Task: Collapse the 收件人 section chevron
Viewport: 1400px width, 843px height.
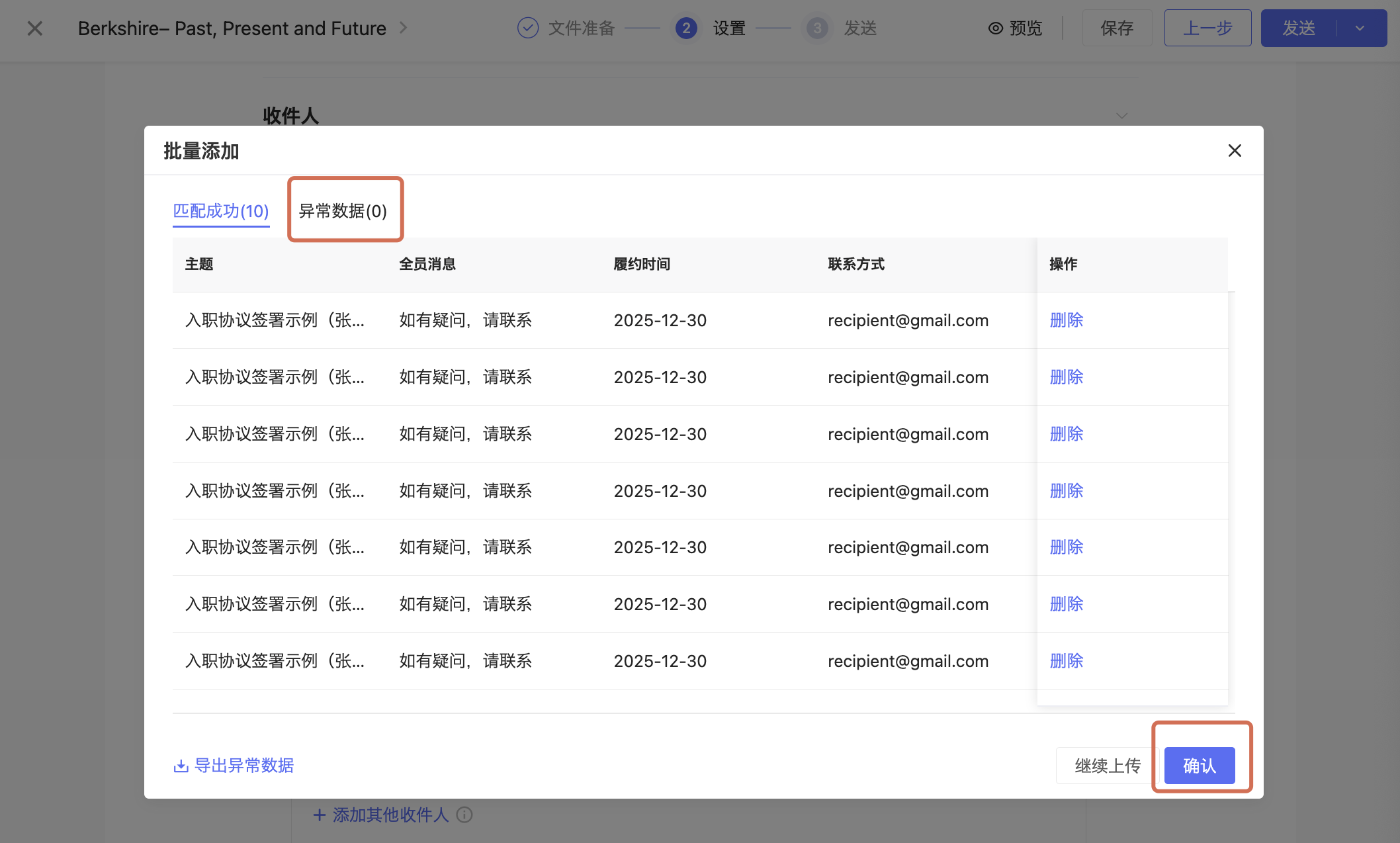Action: click(1121, 116)
